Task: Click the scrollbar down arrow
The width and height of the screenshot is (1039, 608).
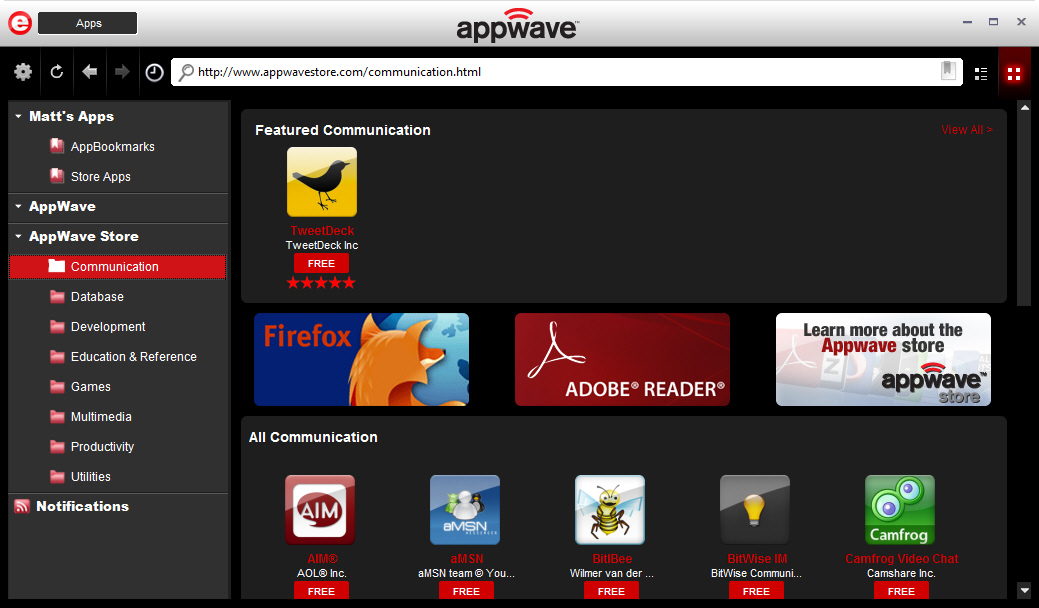Action: [1024, 590]
